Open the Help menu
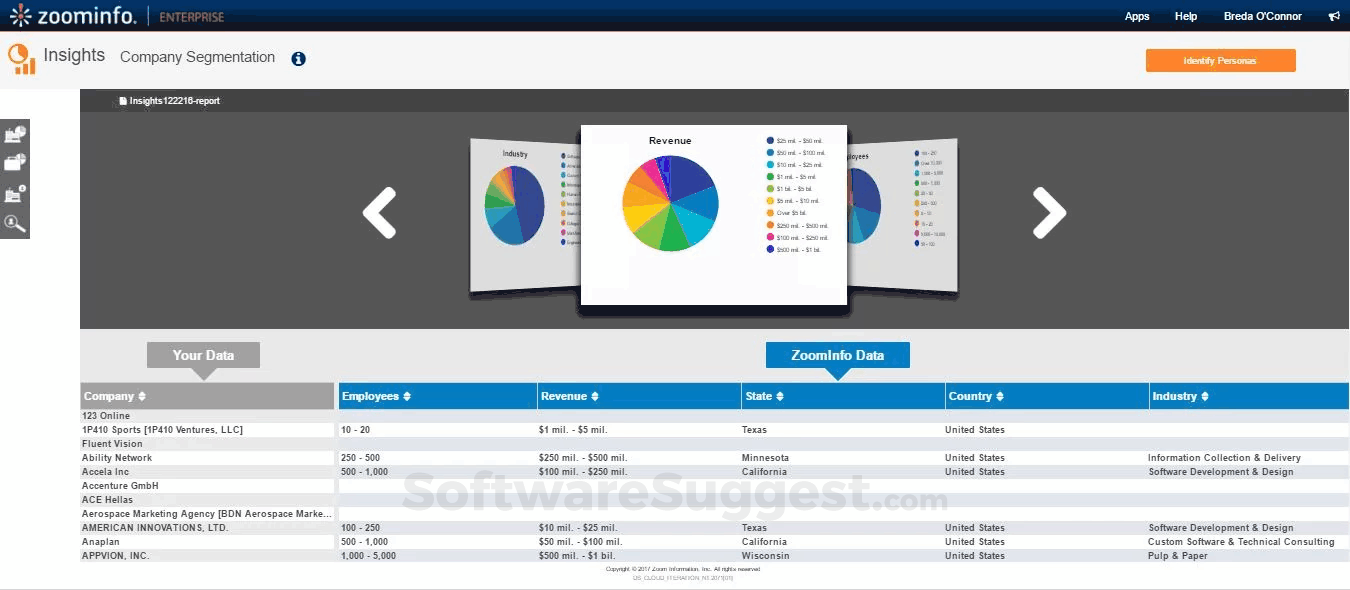 pyautogui.click(x=1185, y=16)
